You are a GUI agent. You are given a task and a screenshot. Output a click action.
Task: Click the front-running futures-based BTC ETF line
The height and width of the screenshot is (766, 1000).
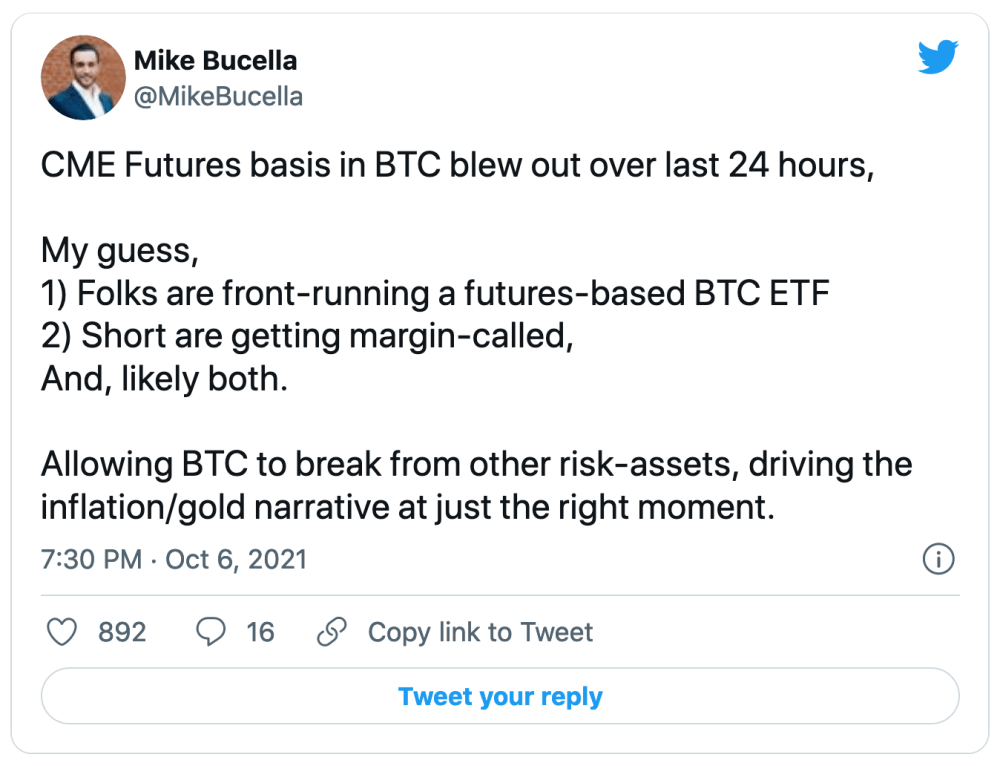[435, 293]
